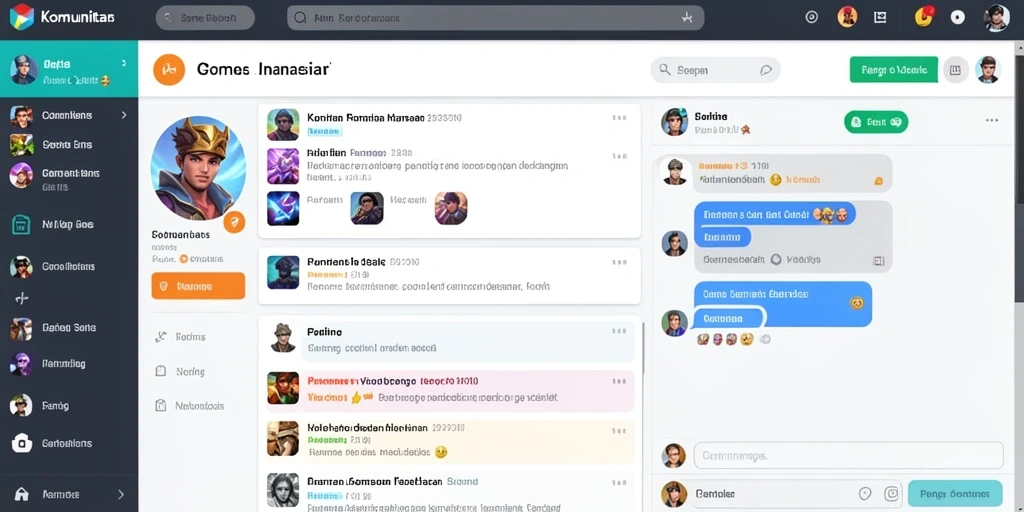Click the Nahantods clipboard icon
Viewport: 1024px width, 512px height.
click(161, 406)
